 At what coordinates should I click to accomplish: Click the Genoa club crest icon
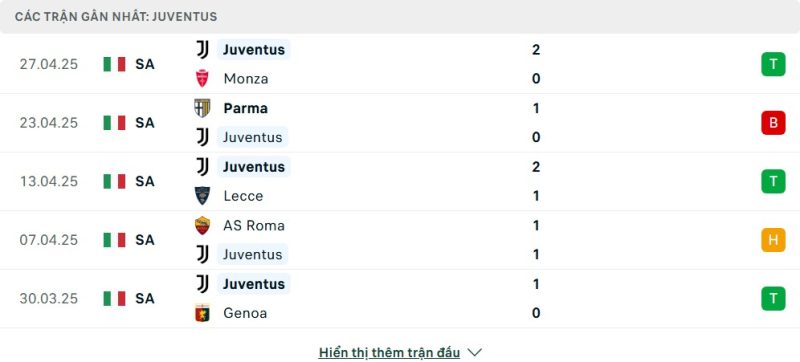203,313
